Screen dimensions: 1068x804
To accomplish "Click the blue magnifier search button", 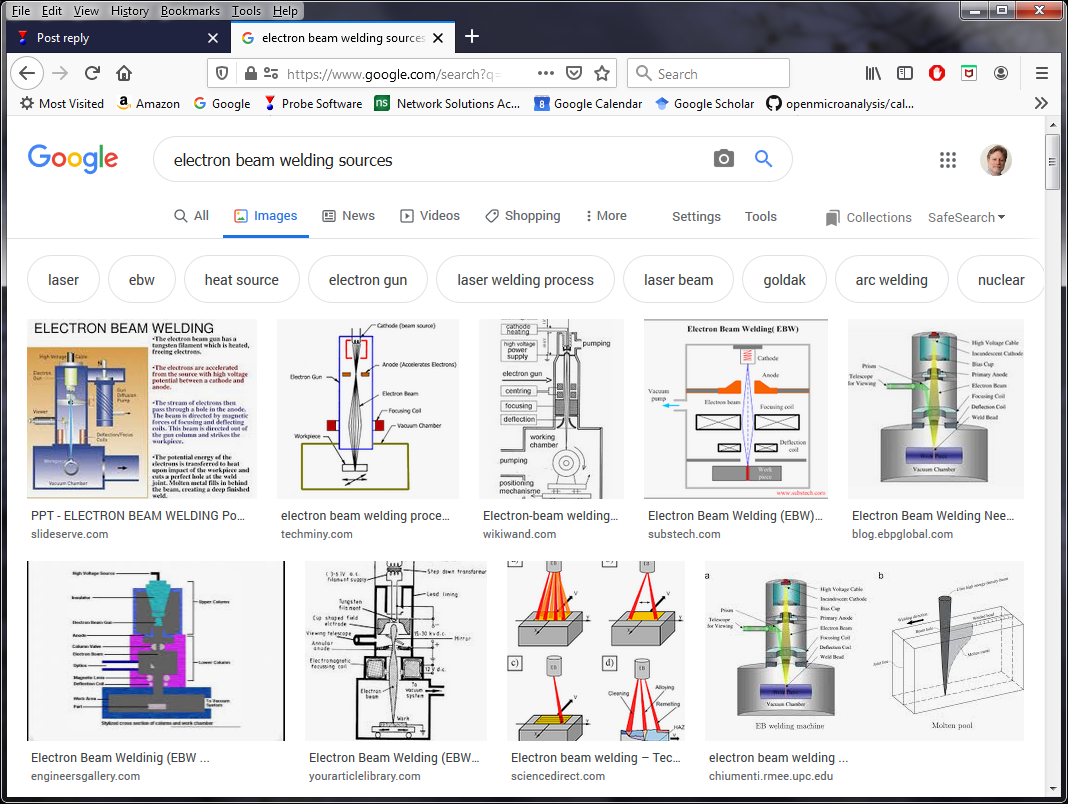I will click(x=764, y=159).
